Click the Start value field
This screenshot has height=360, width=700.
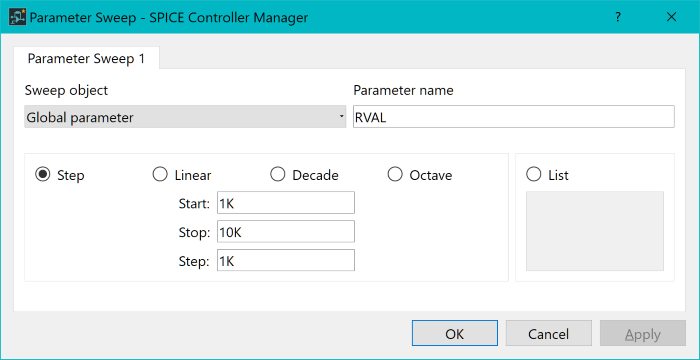[x=286, y=203]
